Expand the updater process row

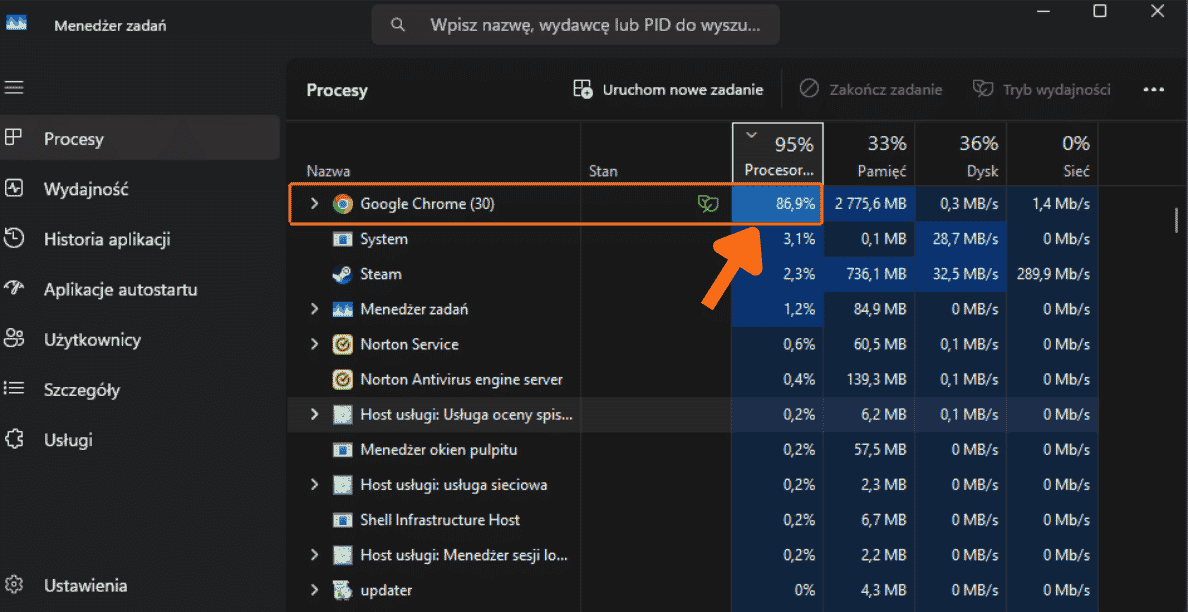[315, 589]
